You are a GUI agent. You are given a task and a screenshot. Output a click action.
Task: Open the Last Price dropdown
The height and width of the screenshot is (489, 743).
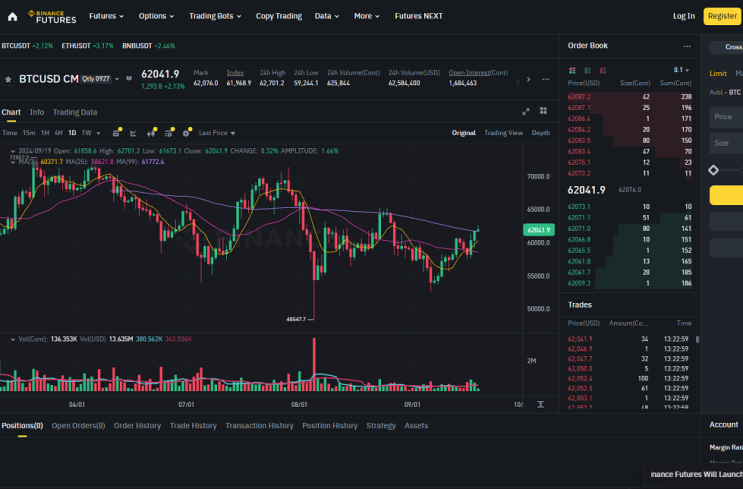coord(217,133)
